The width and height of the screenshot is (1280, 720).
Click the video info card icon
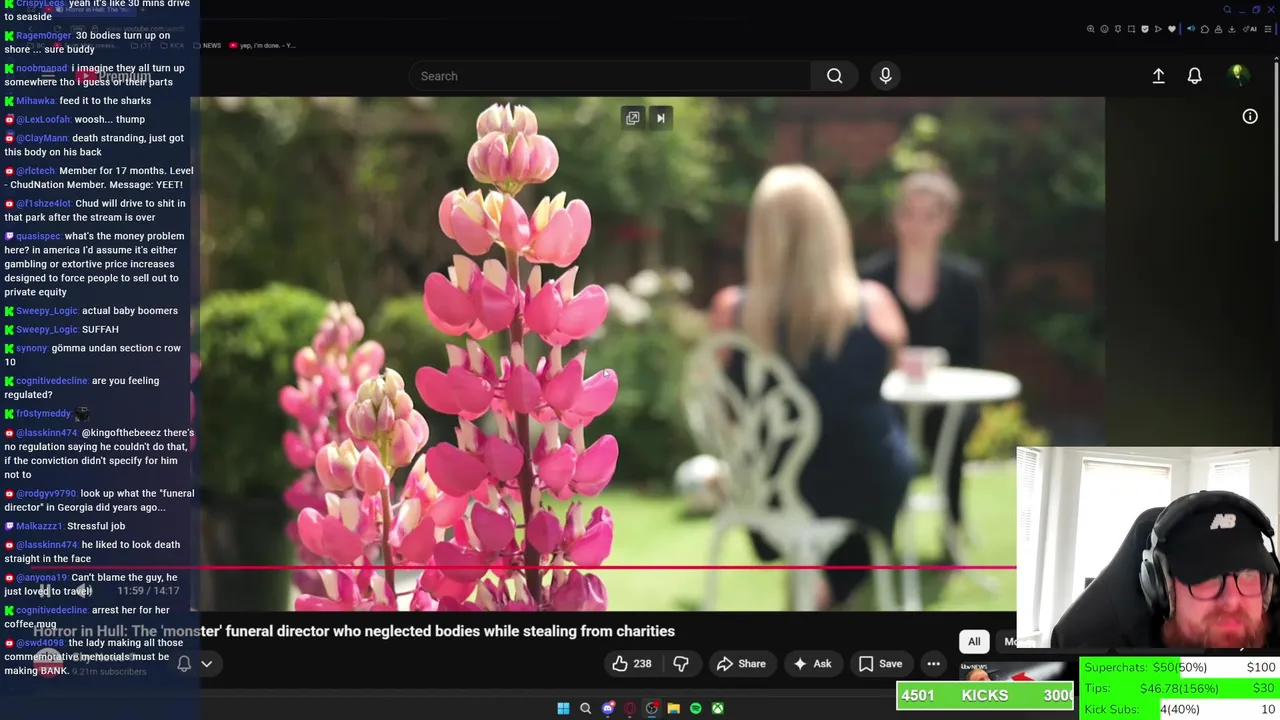click(x=1250, y=117)
